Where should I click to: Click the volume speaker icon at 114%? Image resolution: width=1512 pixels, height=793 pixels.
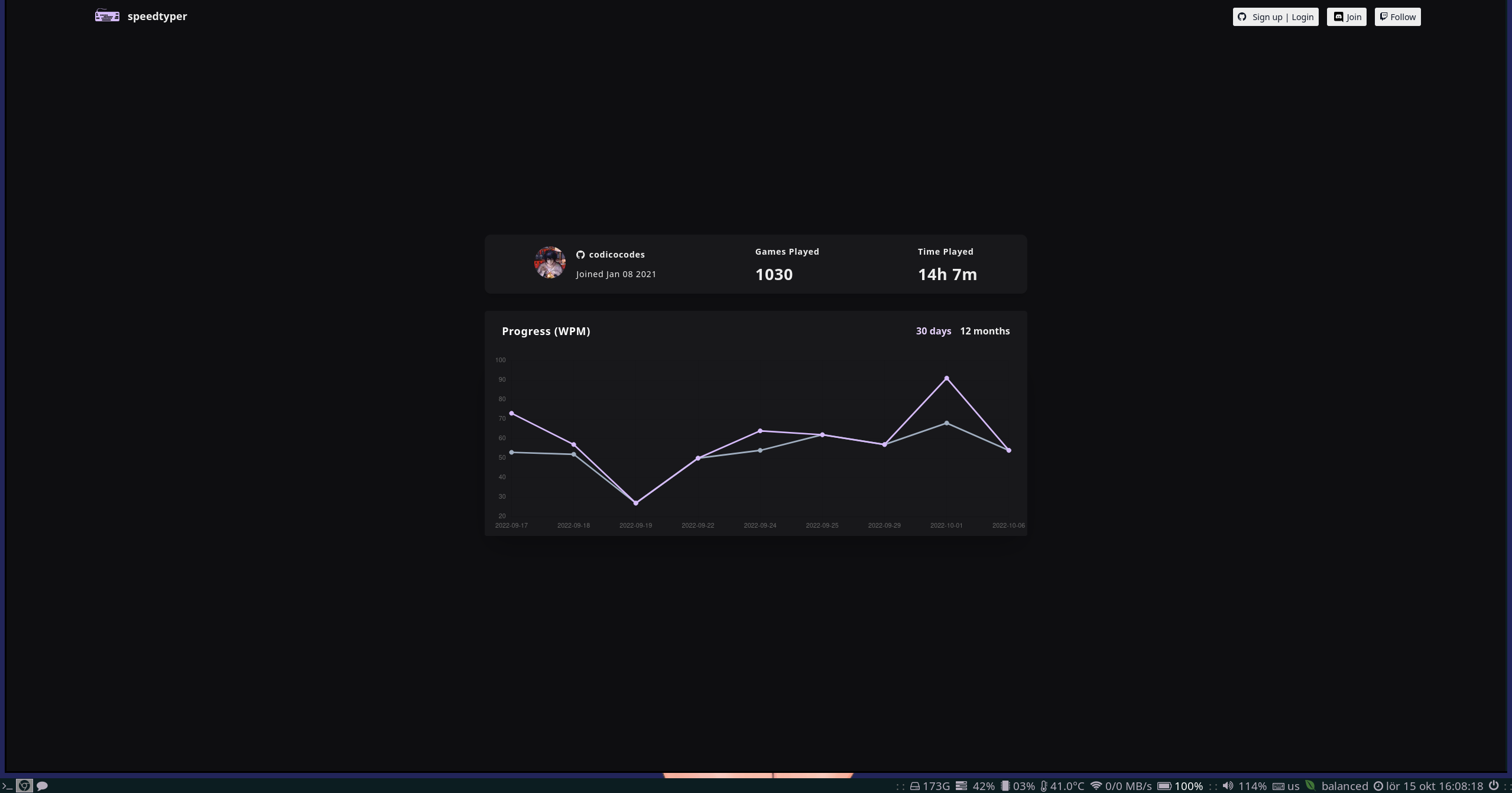pyautogui.click(x=1228, y=786)
